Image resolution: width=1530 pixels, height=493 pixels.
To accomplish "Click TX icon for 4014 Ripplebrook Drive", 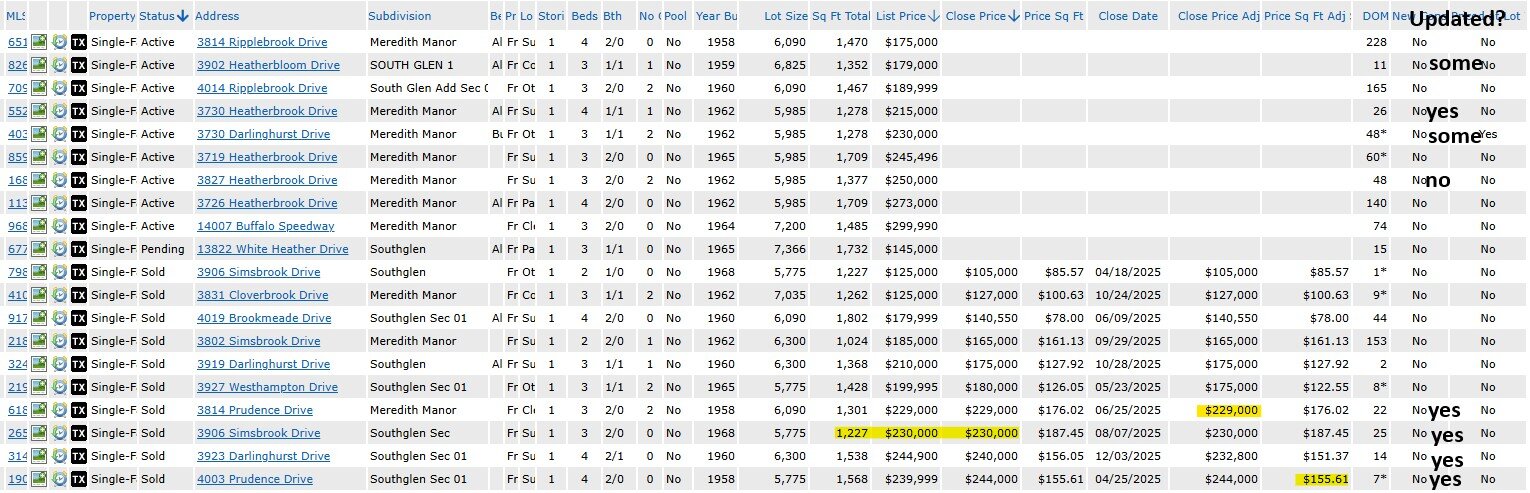I will coord(79,88).
